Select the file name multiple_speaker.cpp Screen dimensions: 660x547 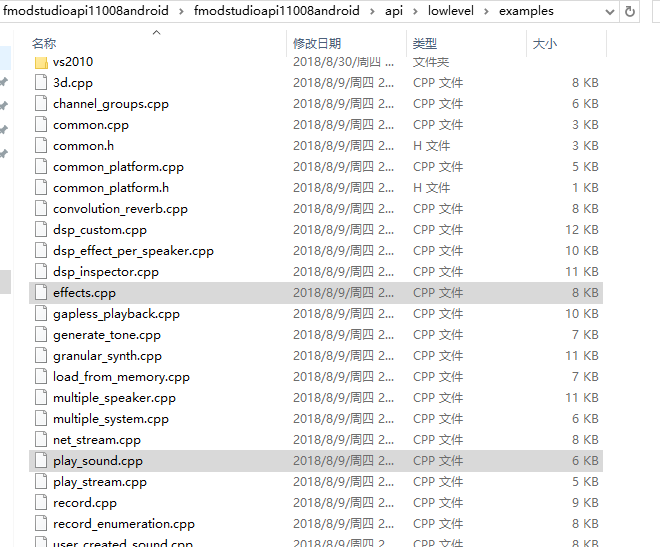click(114, 398)
